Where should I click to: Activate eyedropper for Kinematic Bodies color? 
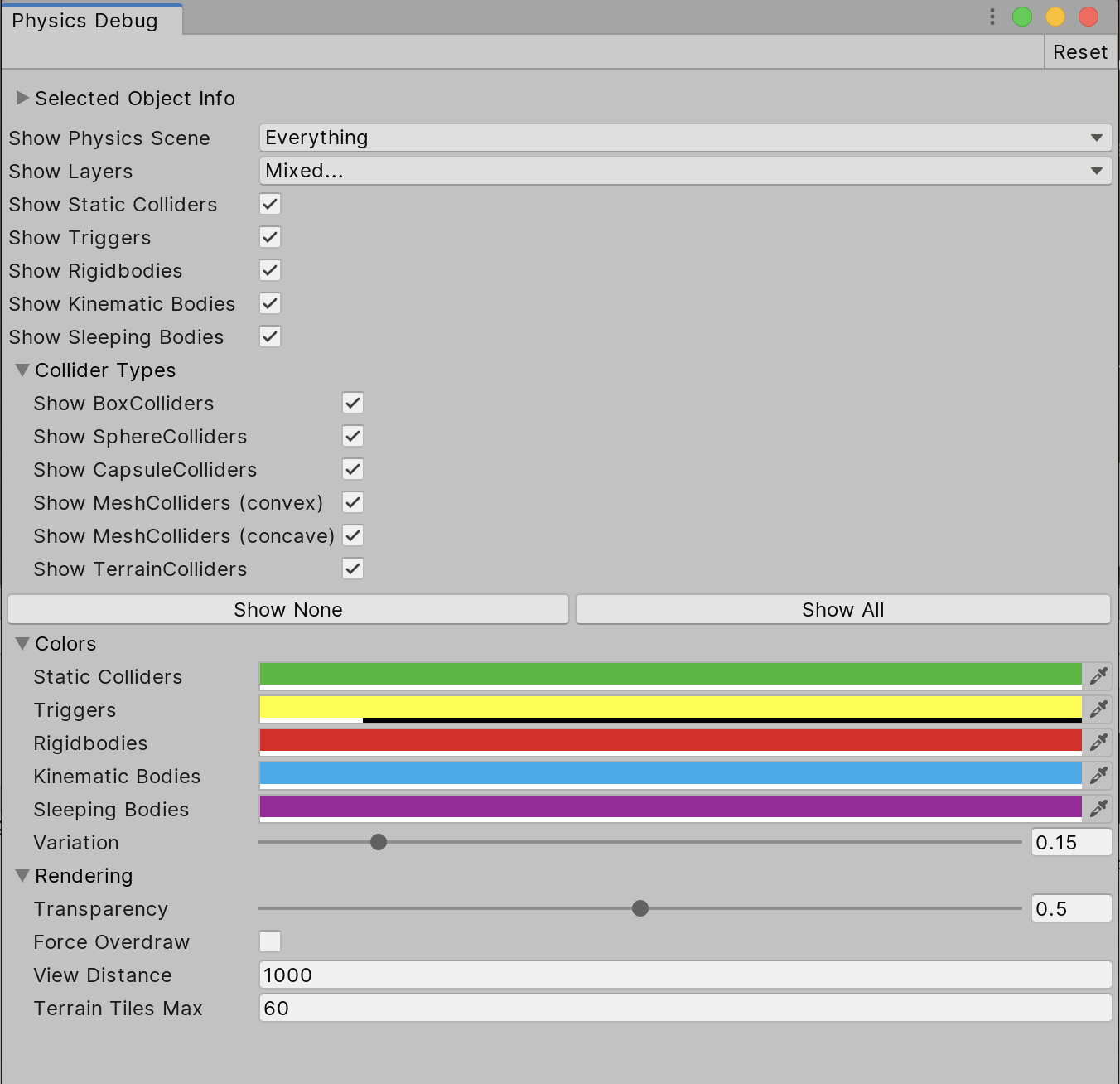[x=1098, y=776]
